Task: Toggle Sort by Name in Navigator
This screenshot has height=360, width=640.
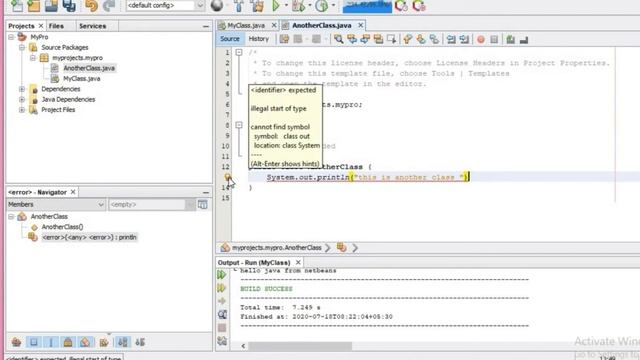Action: [122, 342]
